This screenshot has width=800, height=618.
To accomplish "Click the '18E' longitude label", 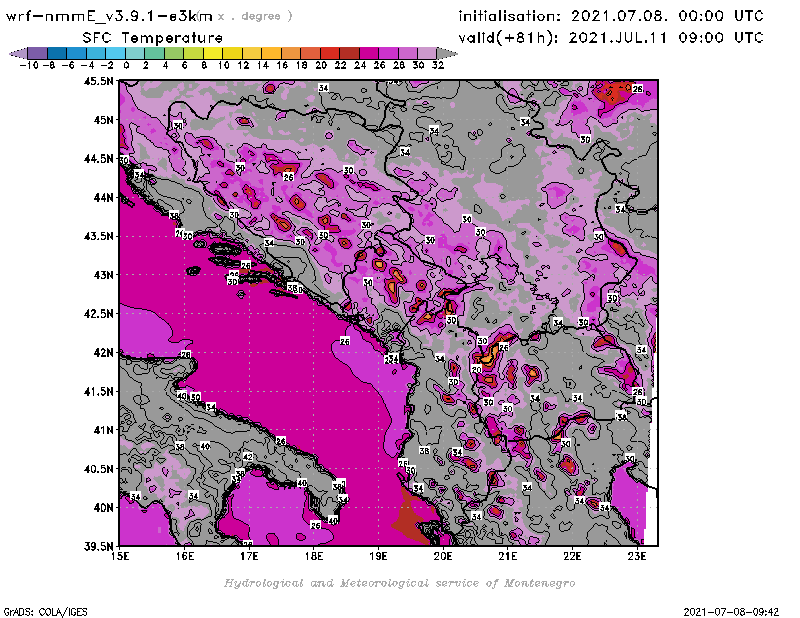I will (x=314, y=556).
